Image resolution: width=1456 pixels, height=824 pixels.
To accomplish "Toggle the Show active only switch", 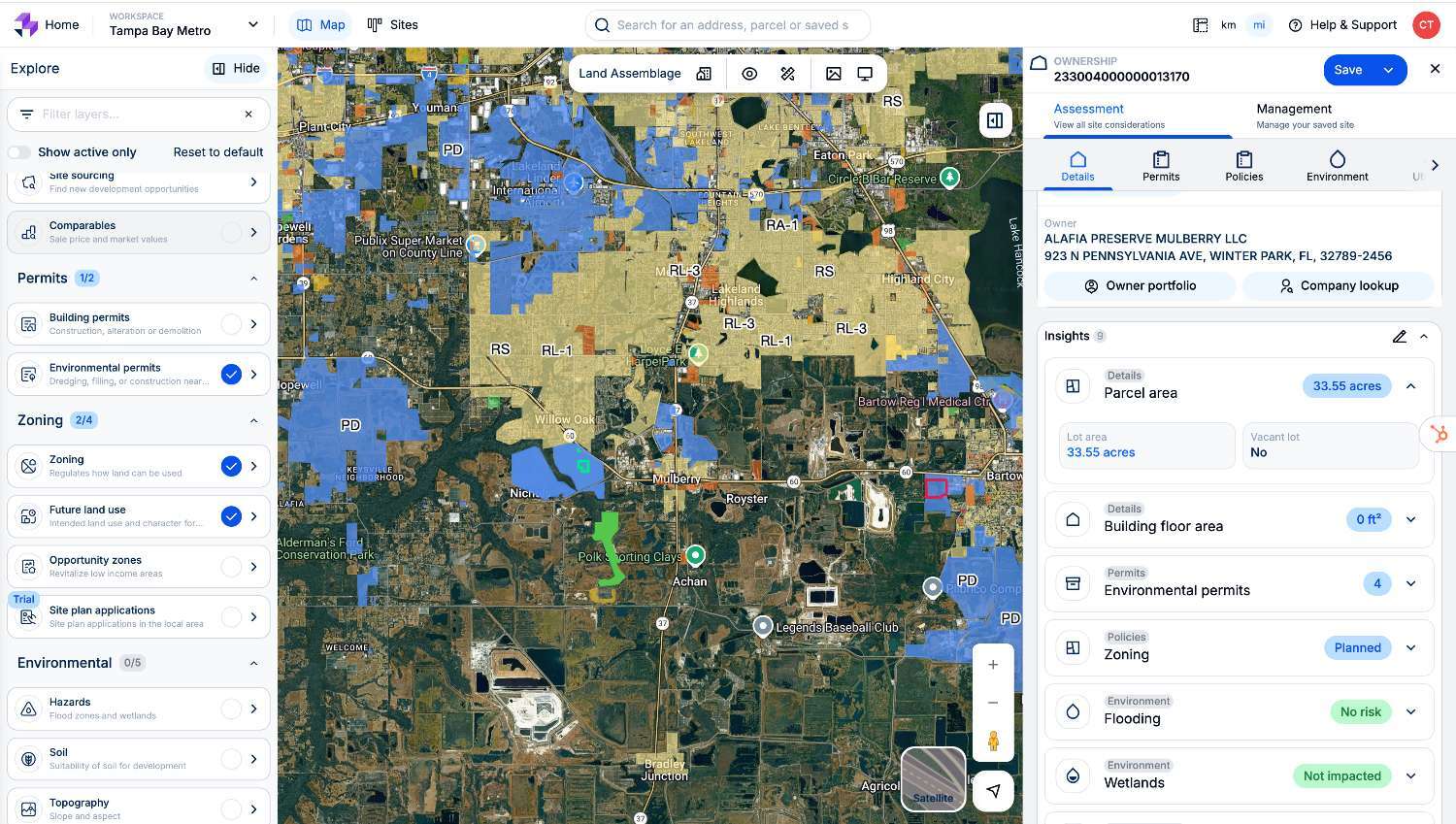I will click(19, 152).
